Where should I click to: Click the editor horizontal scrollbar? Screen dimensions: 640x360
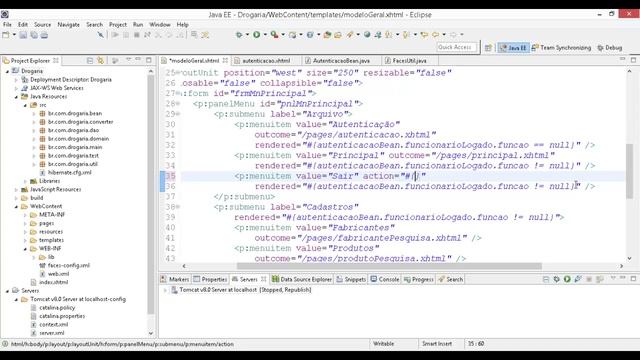tap(389, 266)
